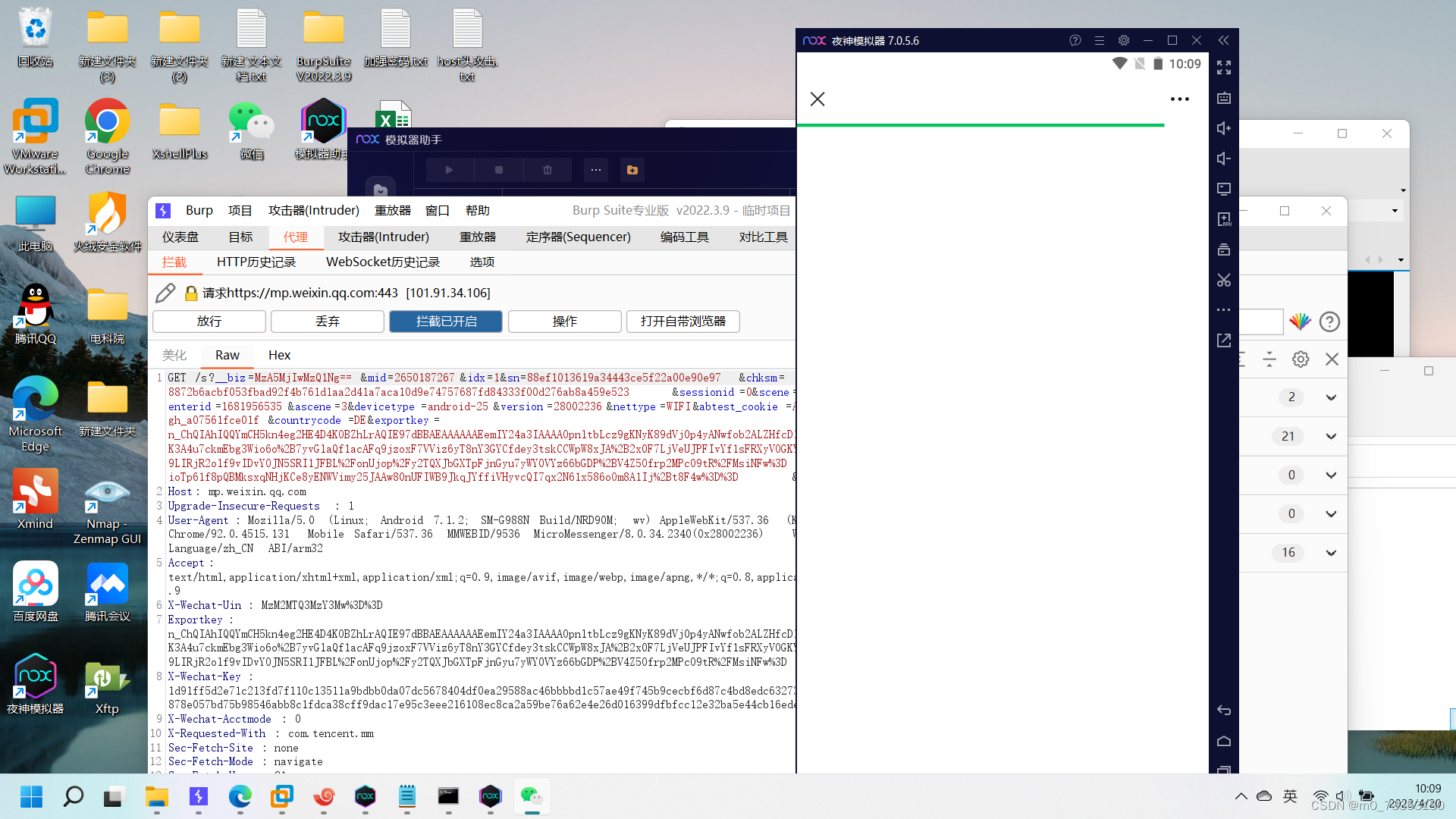The height and width of the screenshot is (819, 1456).
Task: Switch request view to Hex
Action: pyautogui.click(x=279, y=355)
